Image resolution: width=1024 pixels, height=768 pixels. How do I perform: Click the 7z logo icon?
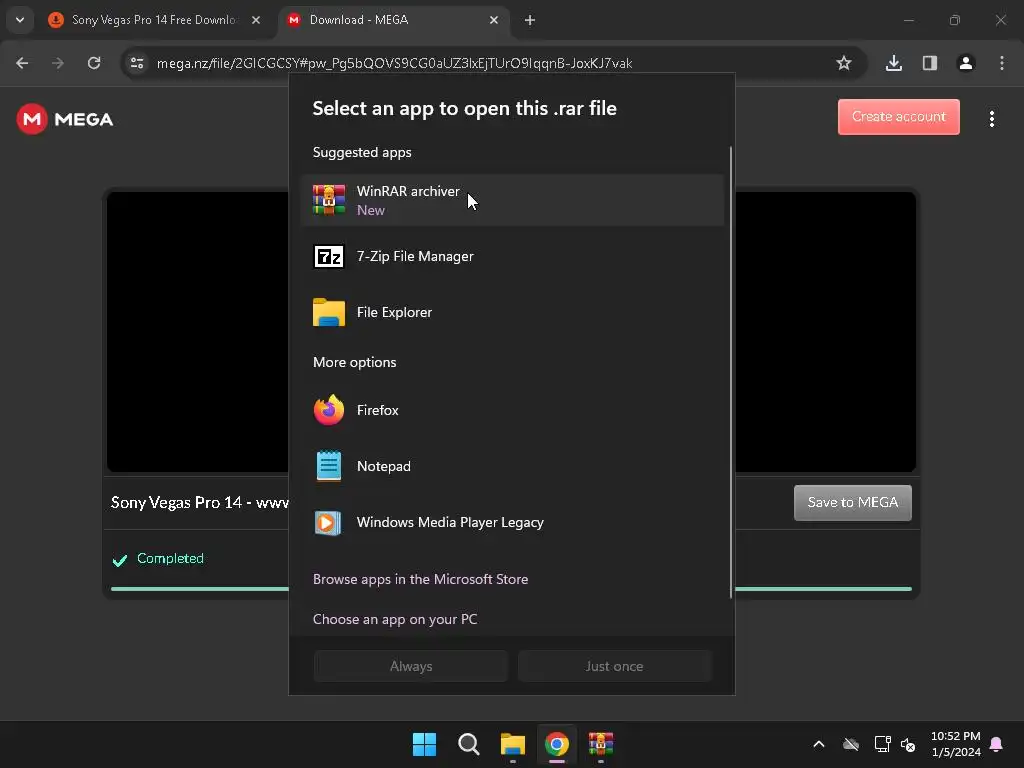[x=328, y=257]
